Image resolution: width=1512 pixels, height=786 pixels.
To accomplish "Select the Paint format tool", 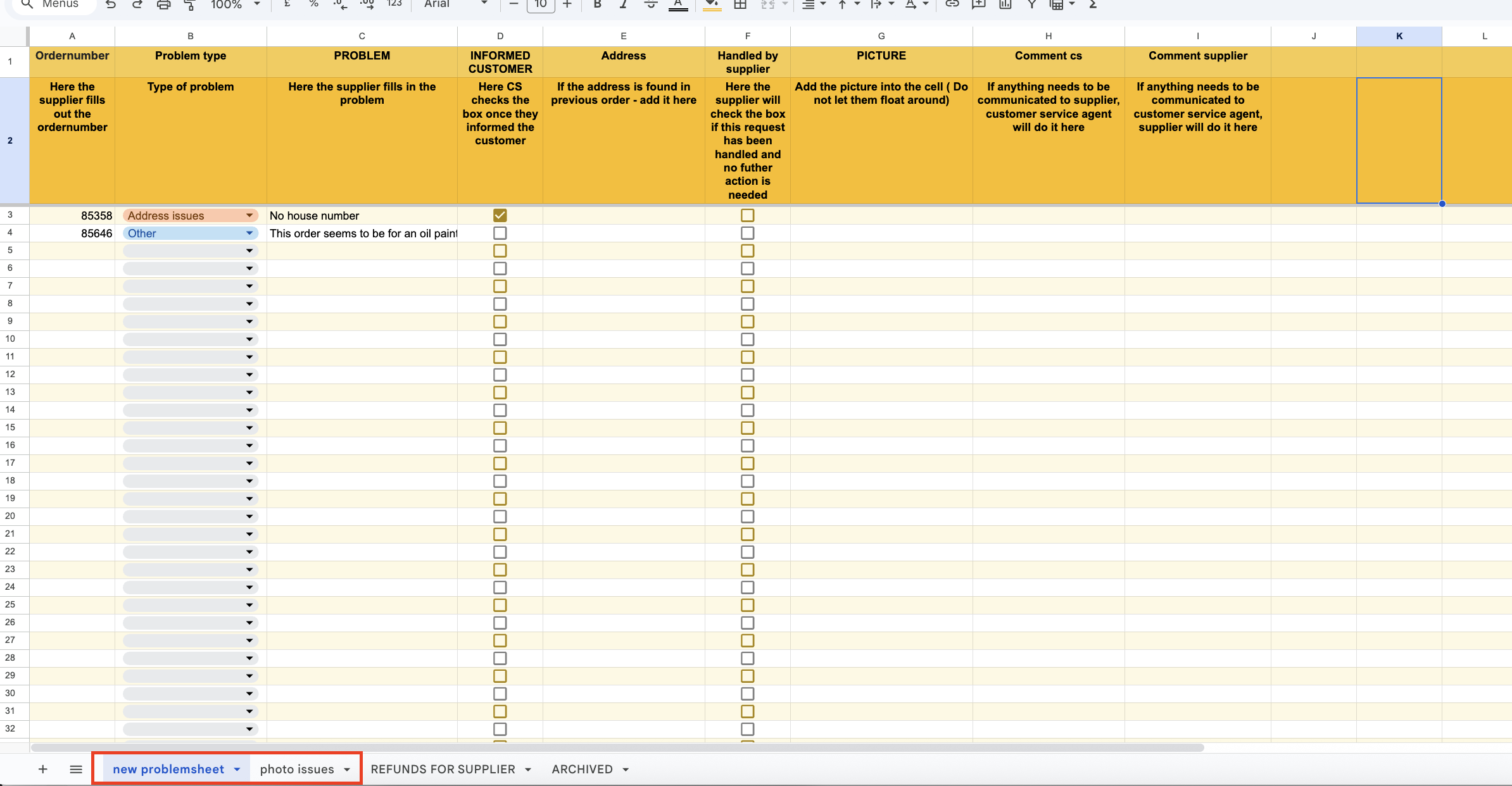I will point(189,4).
